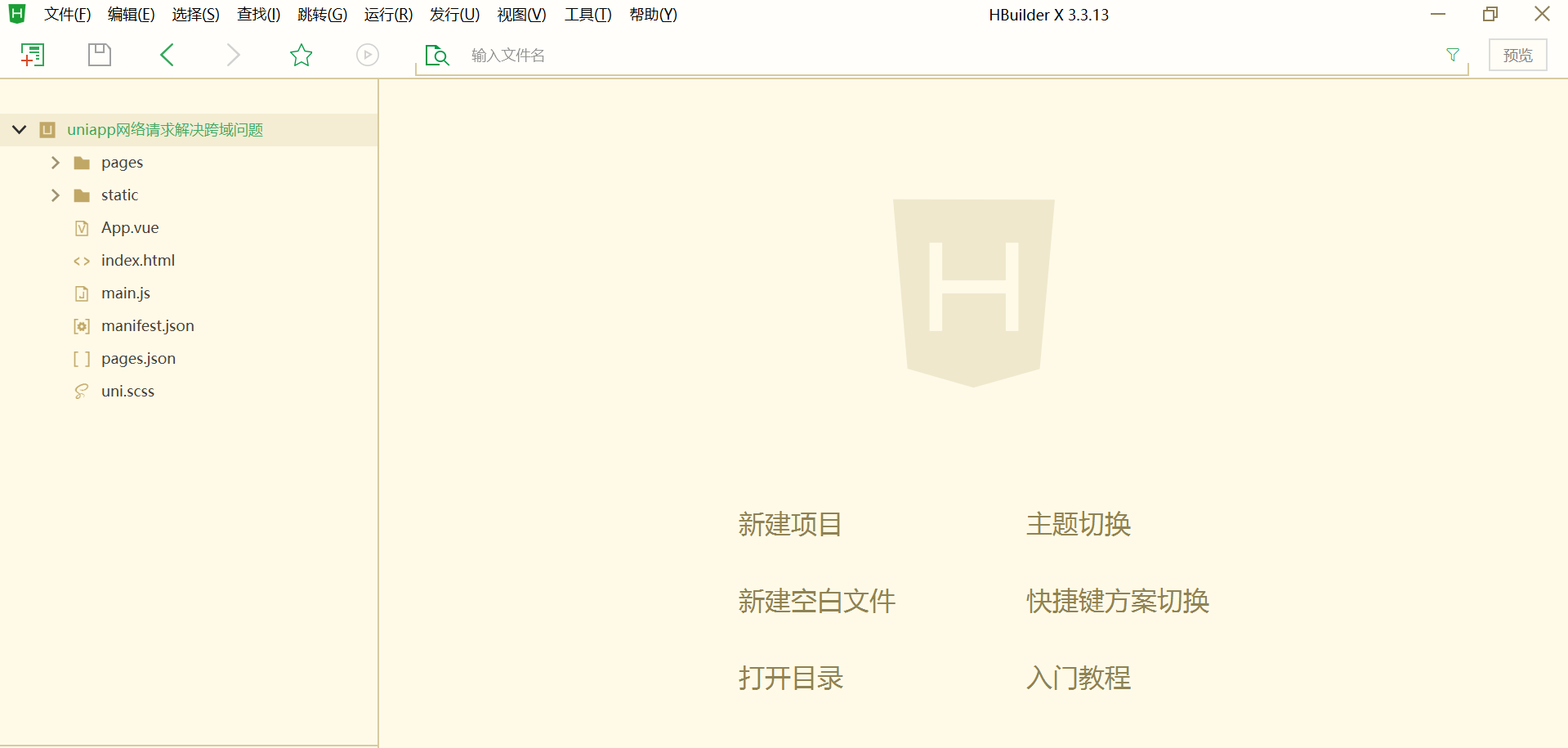Click the uniapp project icon

pyautogui.click(x=47, y=130)
